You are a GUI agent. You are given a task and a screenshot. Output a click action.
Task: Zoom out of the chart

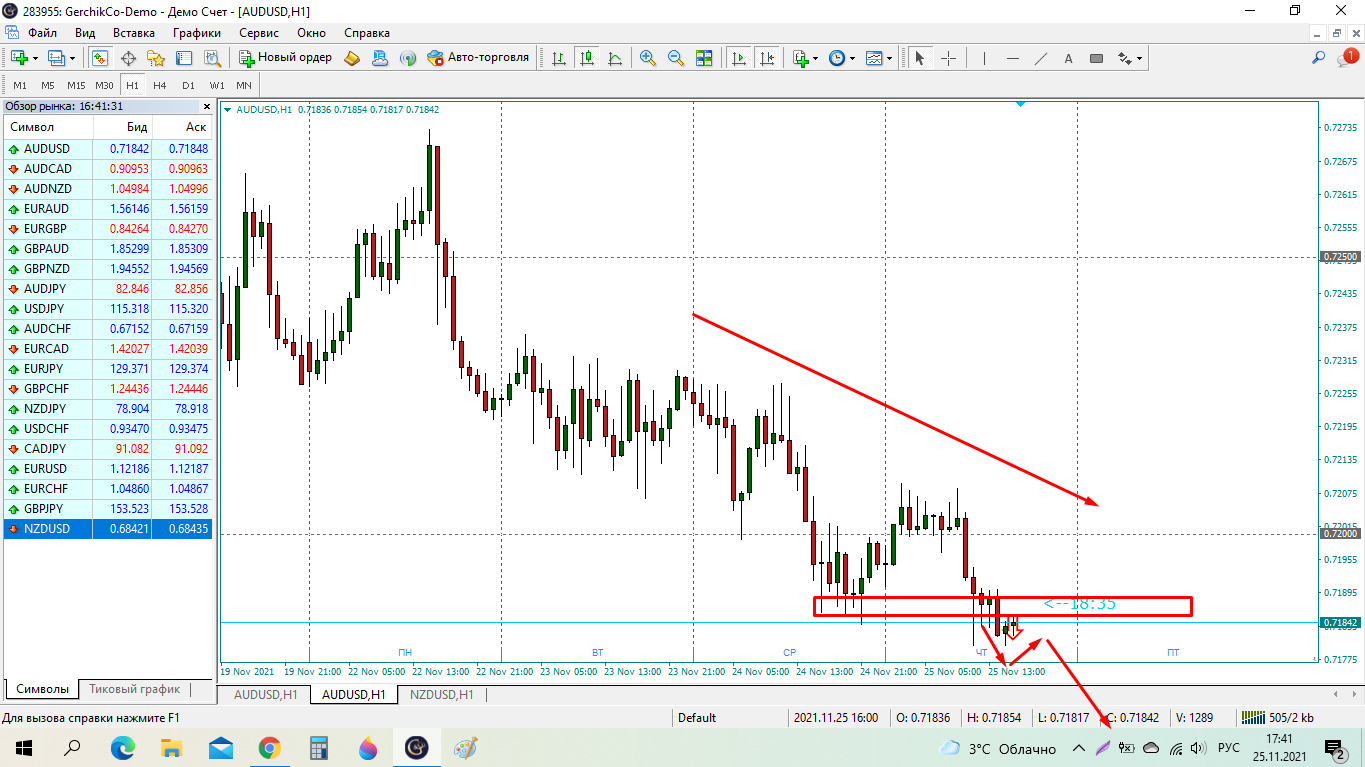tap(676, 58)
